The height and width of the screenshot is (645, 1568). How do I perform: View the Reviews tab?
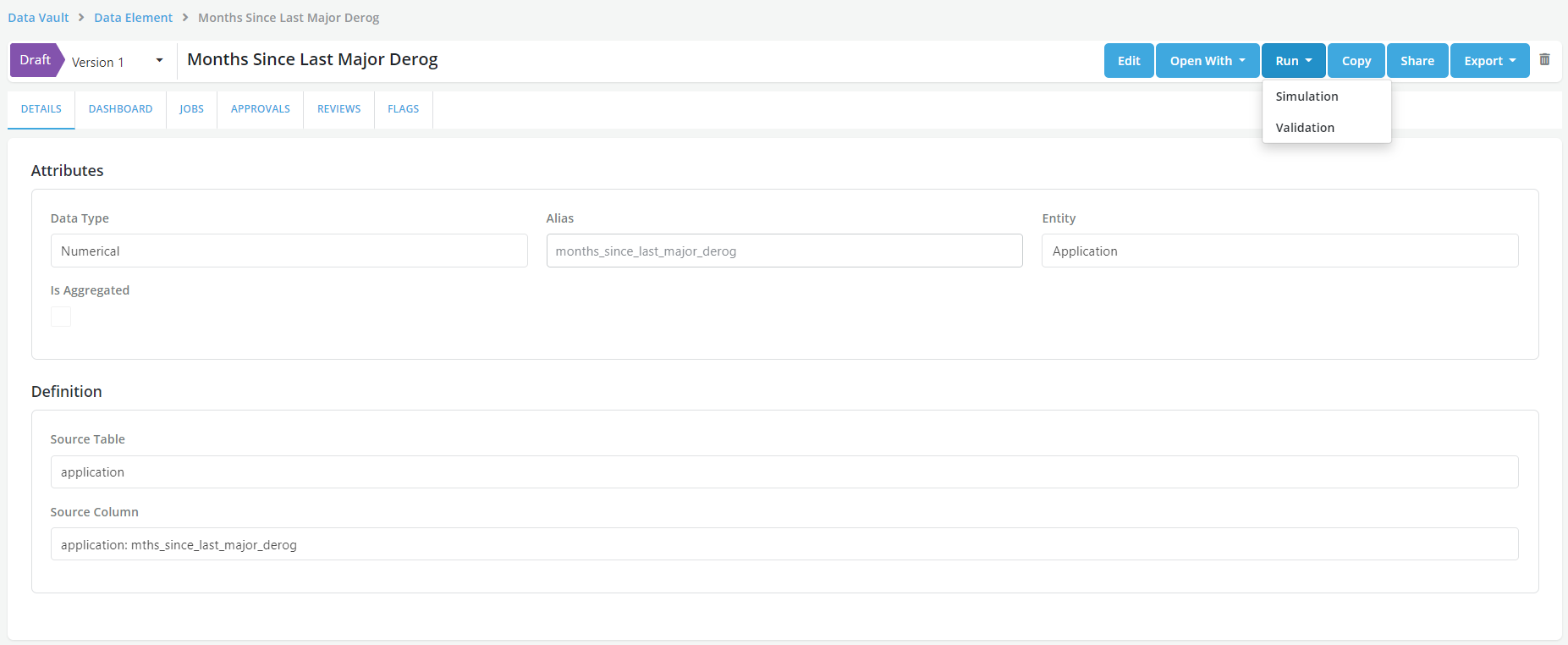point(338,109)
